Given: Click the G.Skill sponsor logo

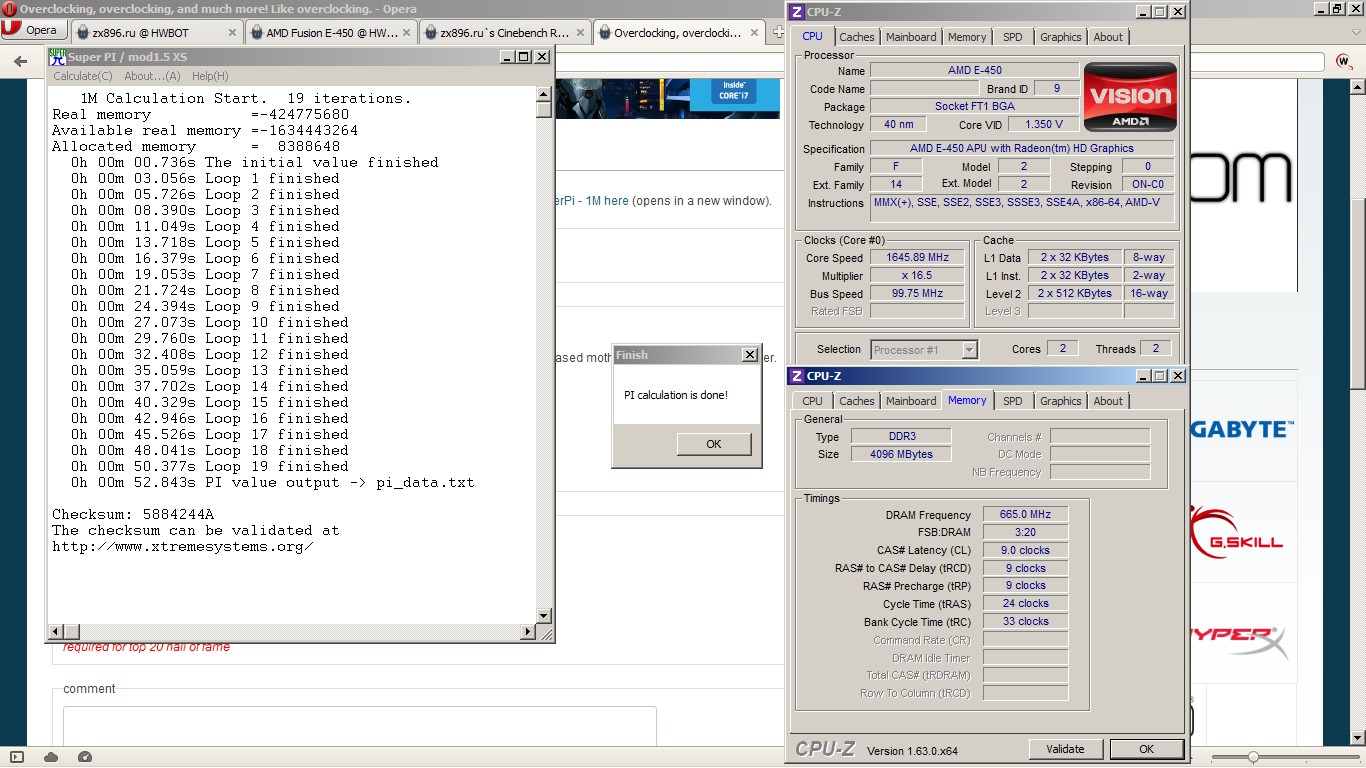Looking at the screenshot, I should [1236, 533].
